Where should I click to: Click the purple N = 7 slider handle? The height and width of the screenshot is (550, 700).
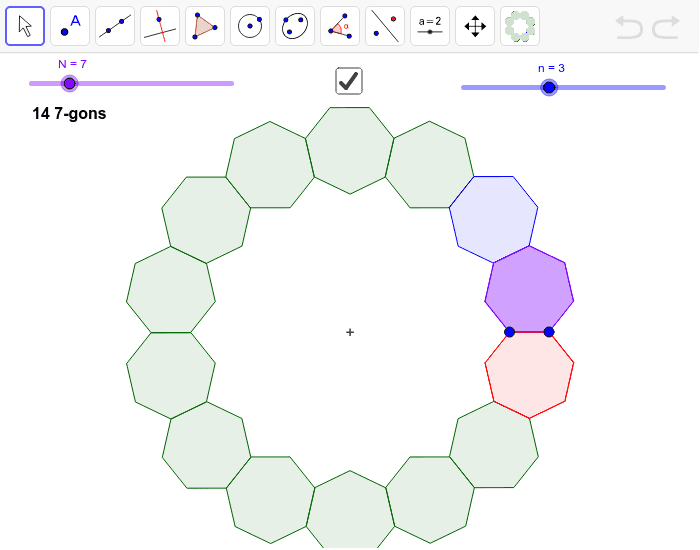tap(69, 83)
